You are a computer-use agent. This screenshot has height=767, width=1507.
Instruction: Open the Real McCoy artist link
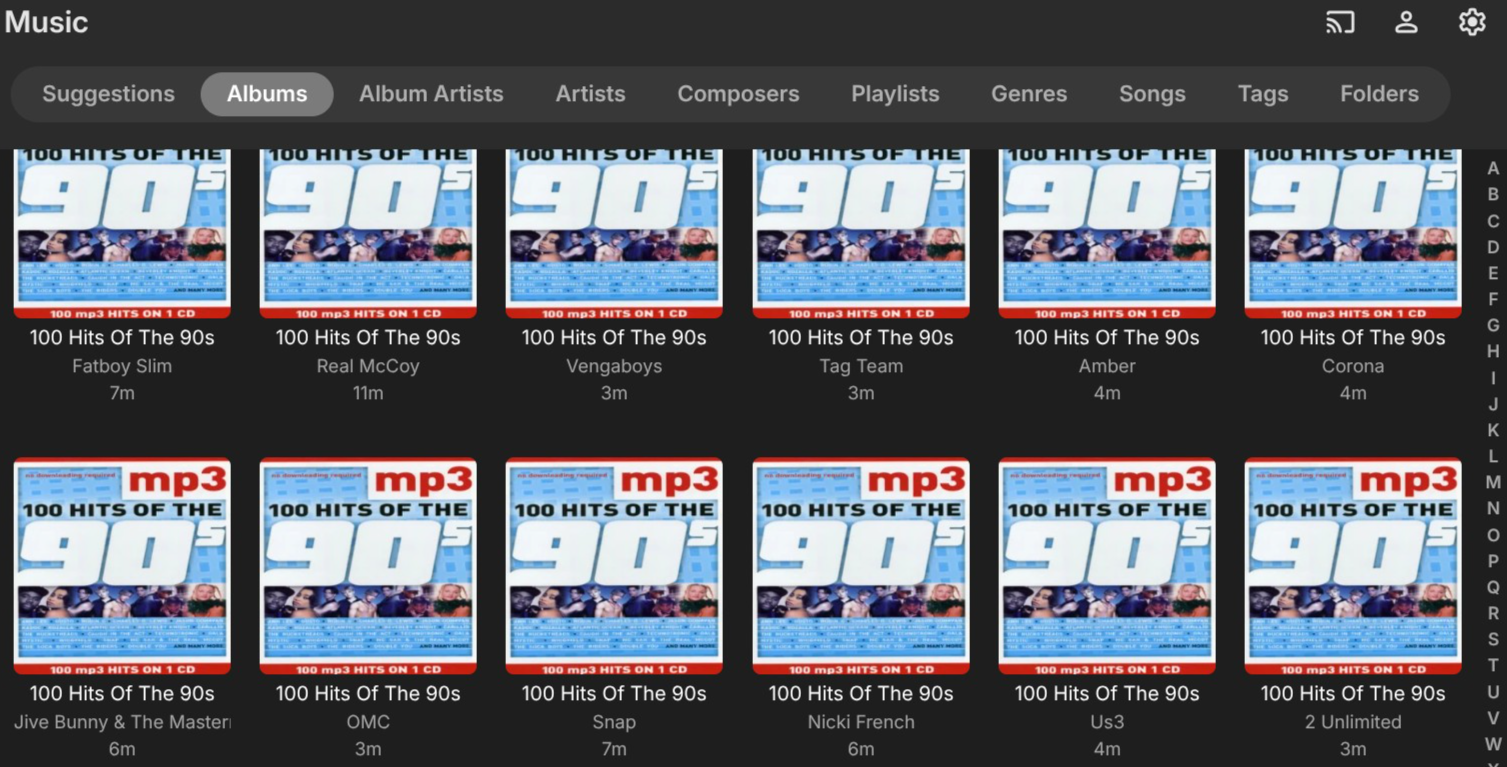(368, 366)
